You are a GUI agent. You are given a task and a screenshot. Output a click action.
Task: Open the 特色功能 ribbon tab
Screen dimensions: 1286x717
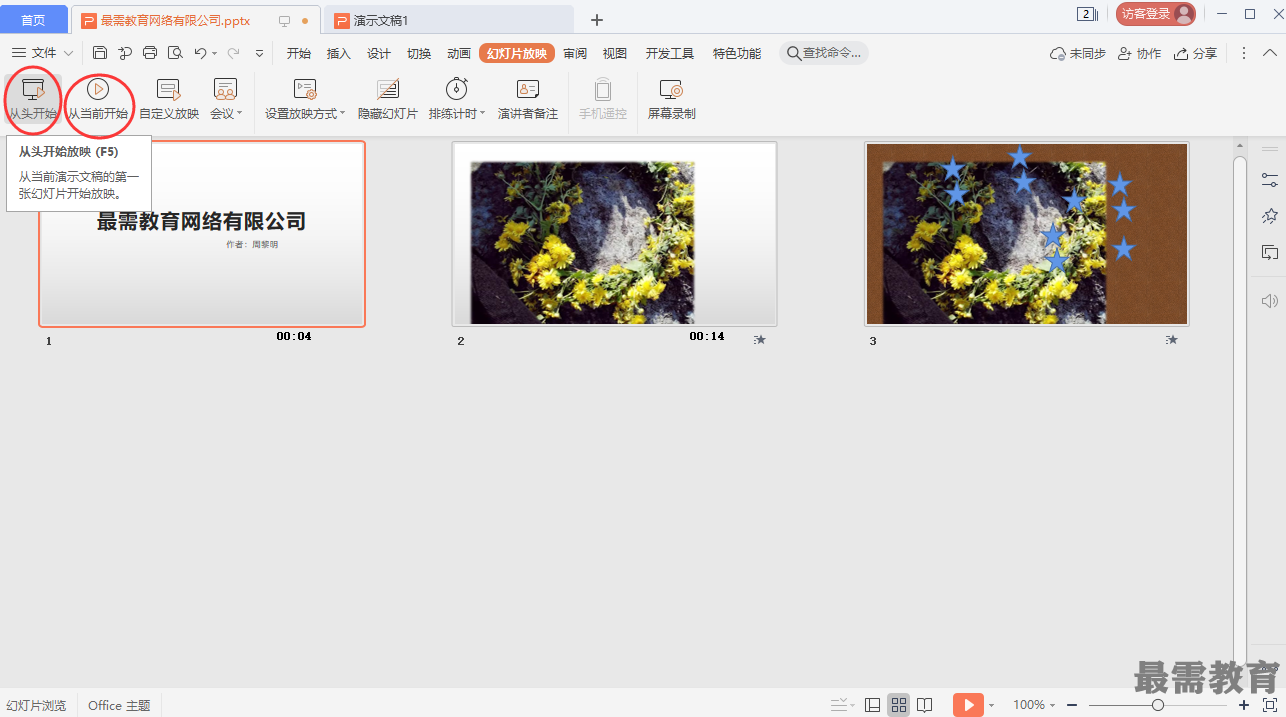(737, 53)
